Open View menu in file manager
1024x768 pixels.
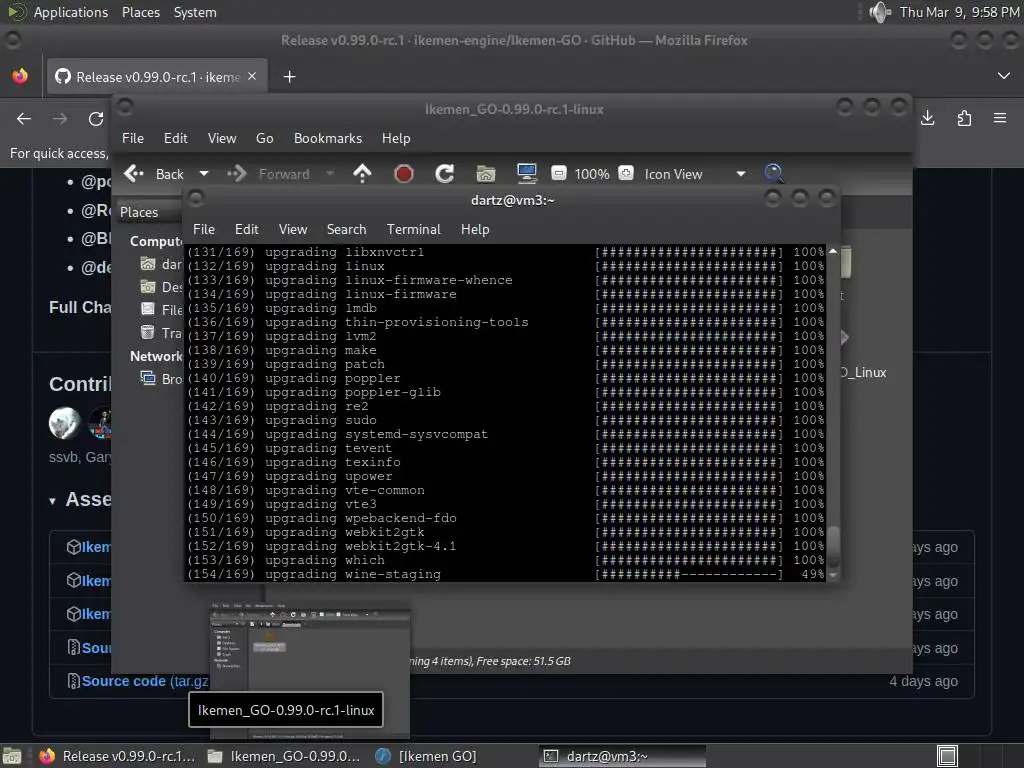[222, 138]
